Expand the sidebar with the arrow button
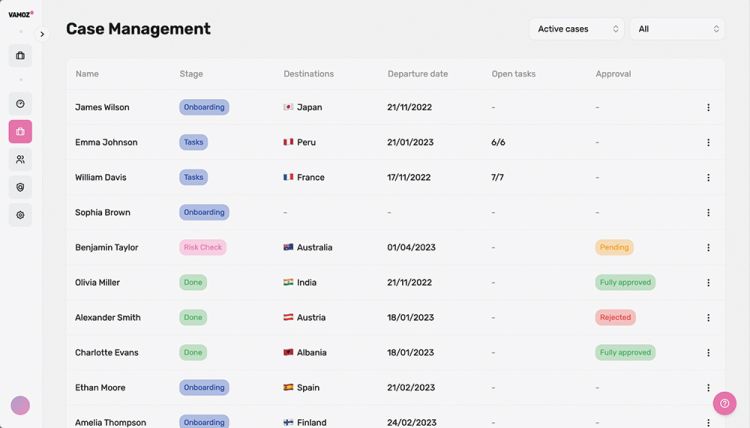The width and height of the screenshot is (750, 428). (42, 34)
